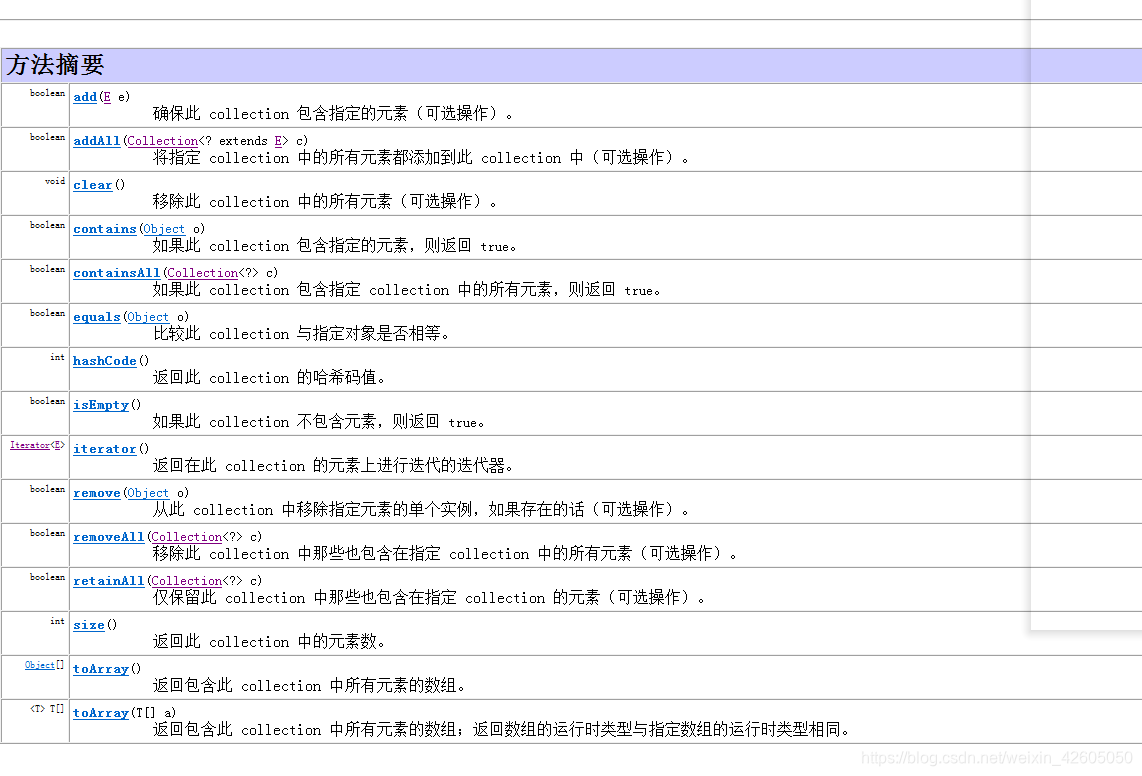Click the void return type in clear row
Image resolution: width=1142 pixels, height=776 pixels.
[55, 181]
